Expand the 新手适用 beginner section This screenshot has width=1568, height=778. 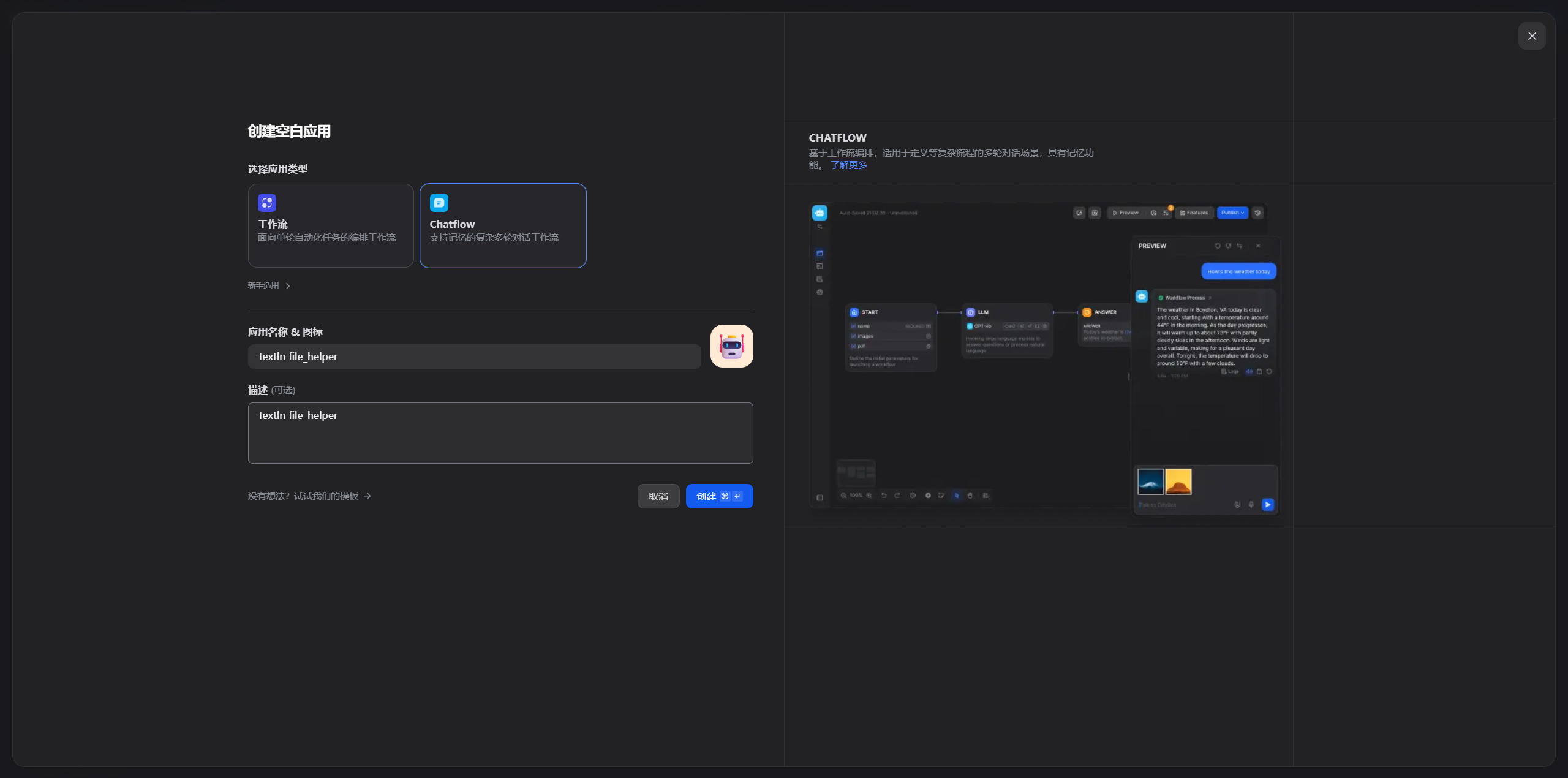click(x=263, y=285)
